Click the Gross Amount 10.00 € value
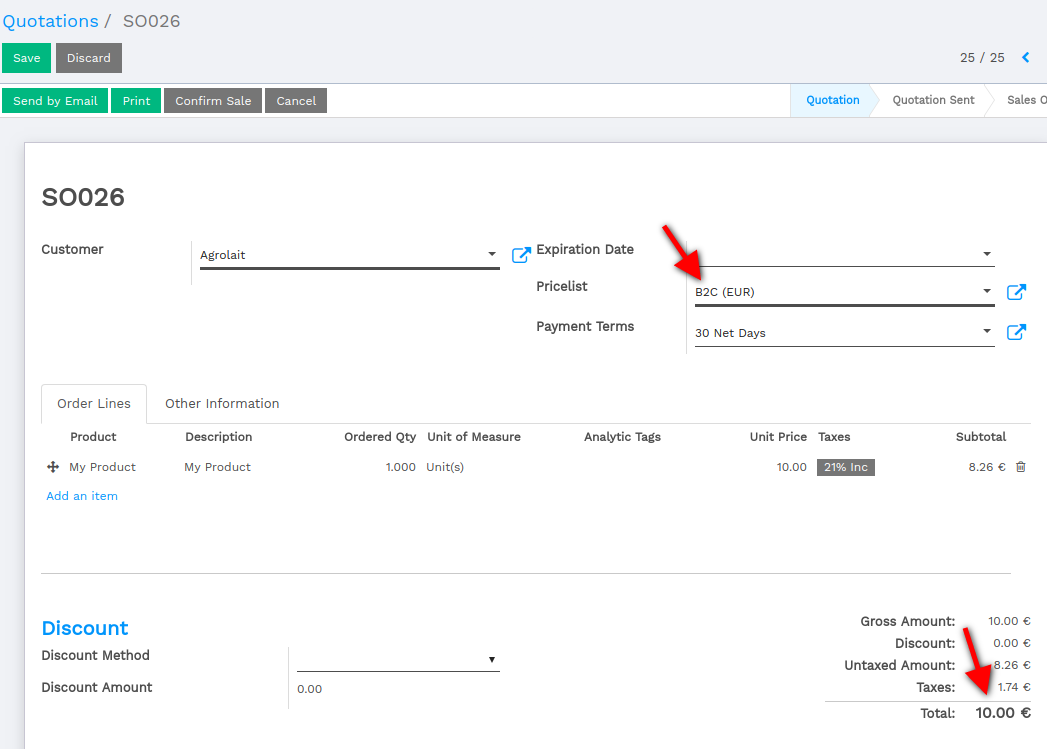1047x749 pixels. (x=1009, y=621)
